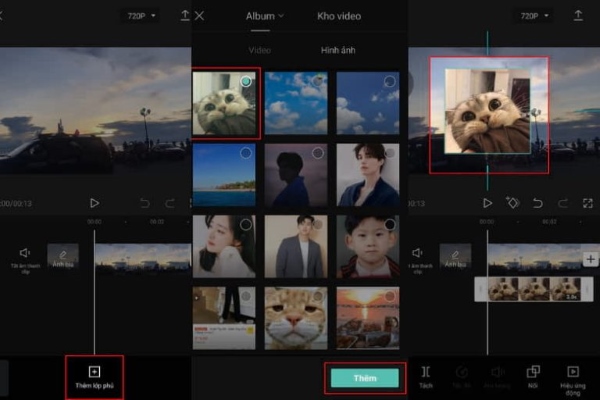Close the album picker with the X
This screenshot has width=600, height=400.
(199, 16)
